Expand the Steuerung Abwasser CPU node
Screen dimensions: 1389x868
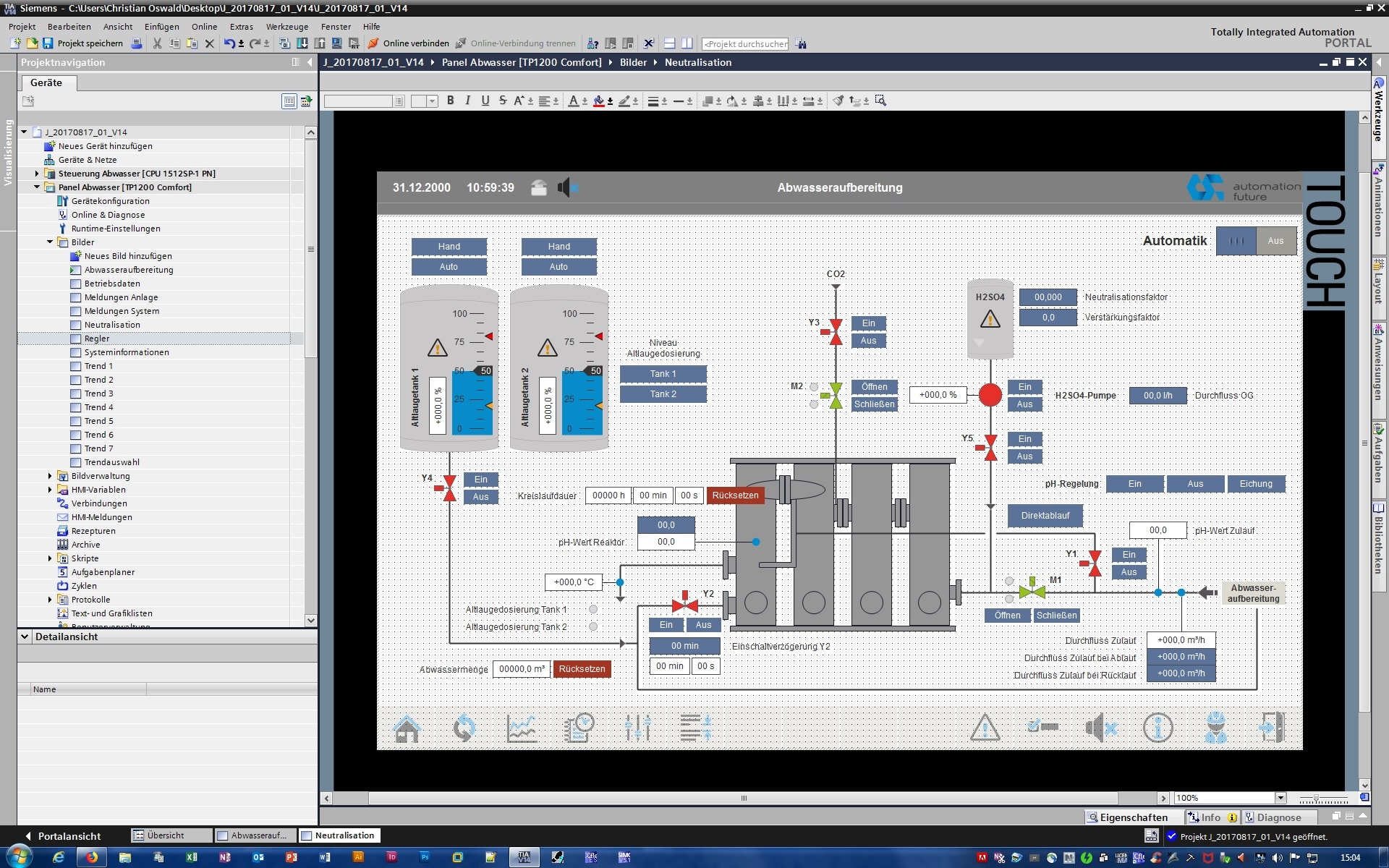coord(37,174)
